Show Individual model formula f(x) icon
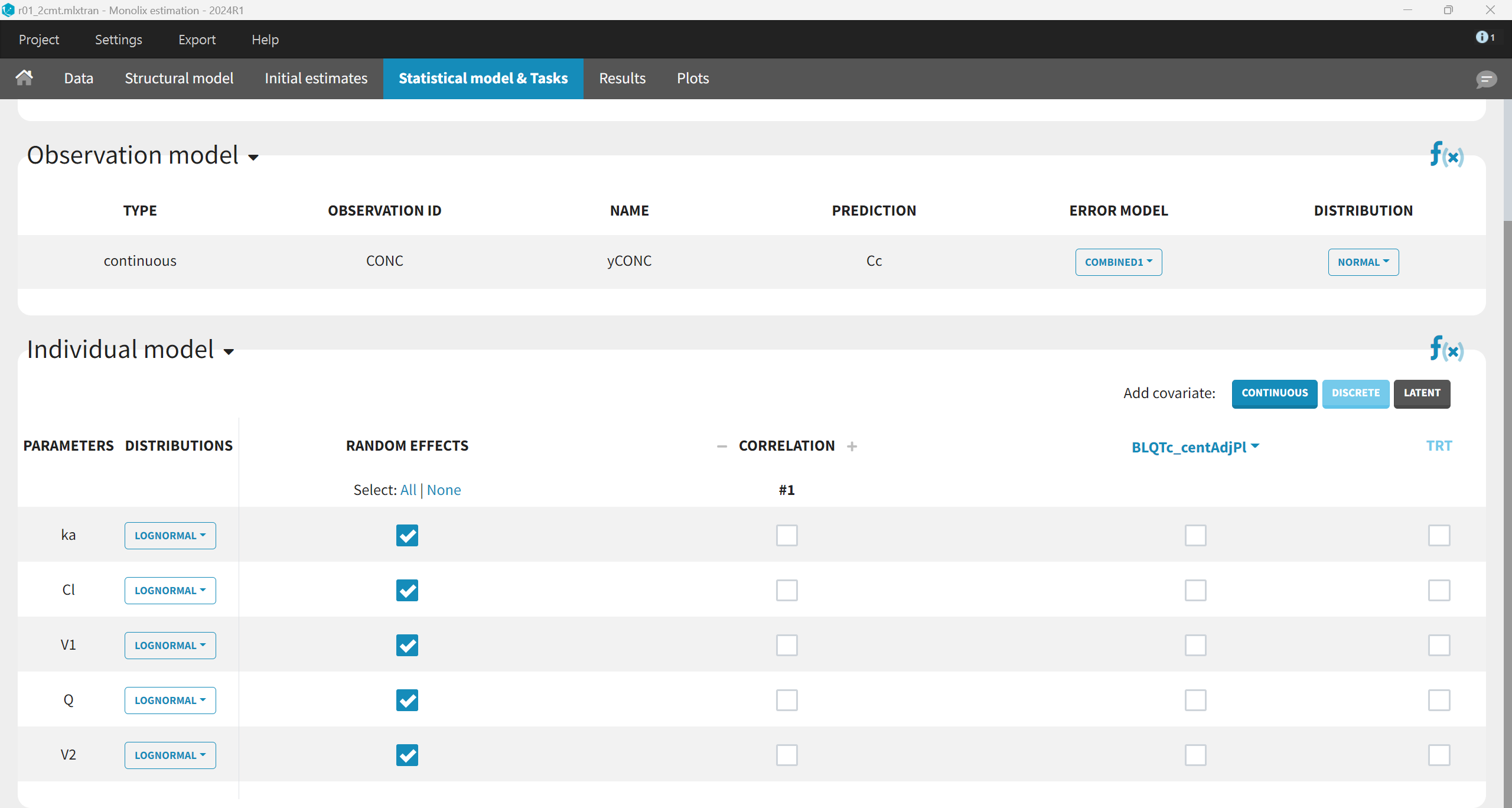The width and height of the screenshot is (1512, 808). coord(1446,349)
